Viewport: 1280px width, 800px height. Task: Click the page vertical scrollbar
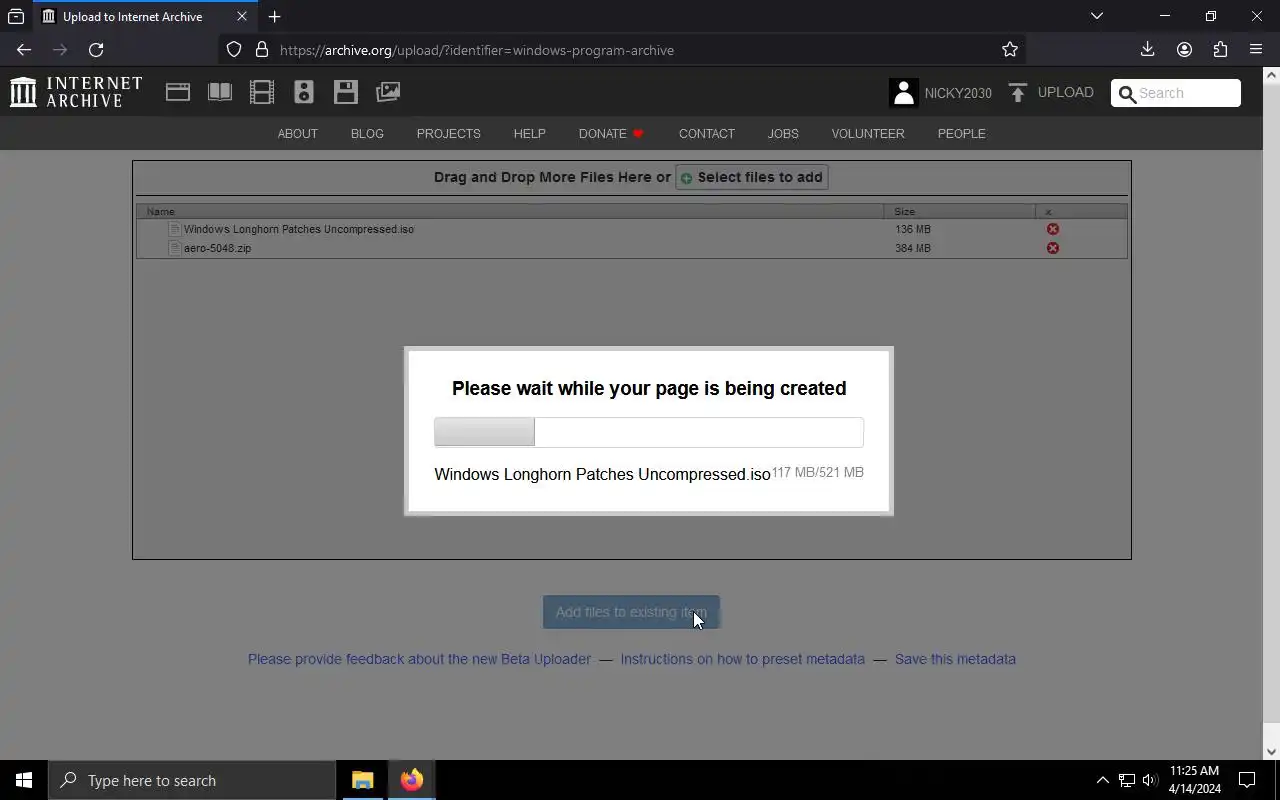click(x=1272, y=413)
